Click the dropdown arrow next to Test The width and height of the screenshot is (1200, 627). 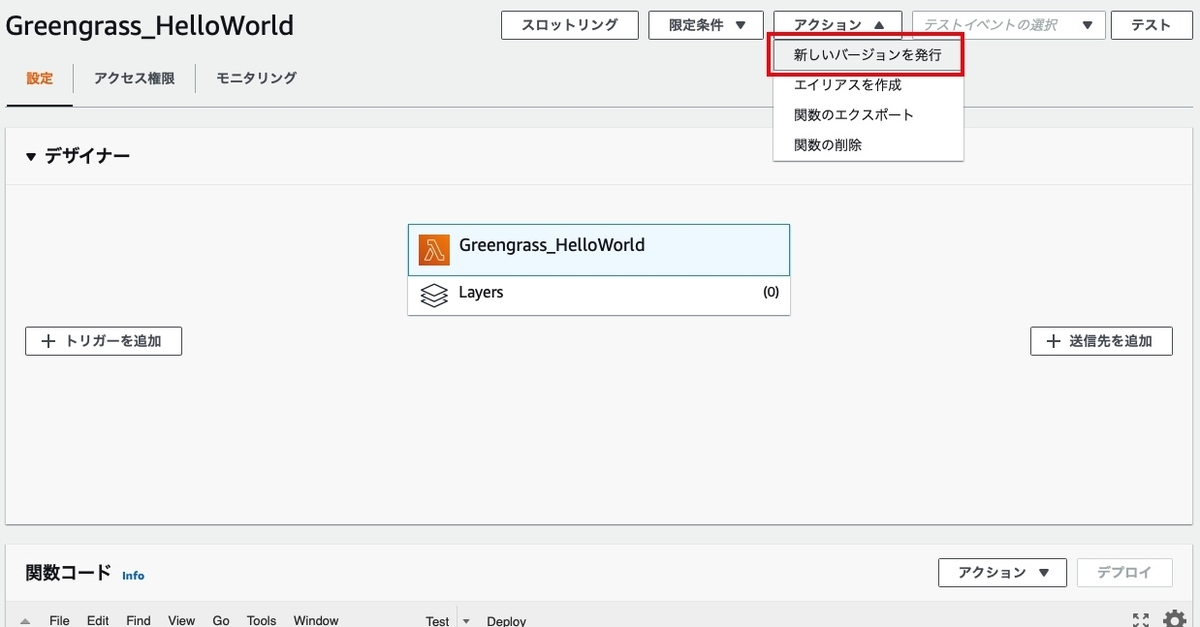(465, 620)
